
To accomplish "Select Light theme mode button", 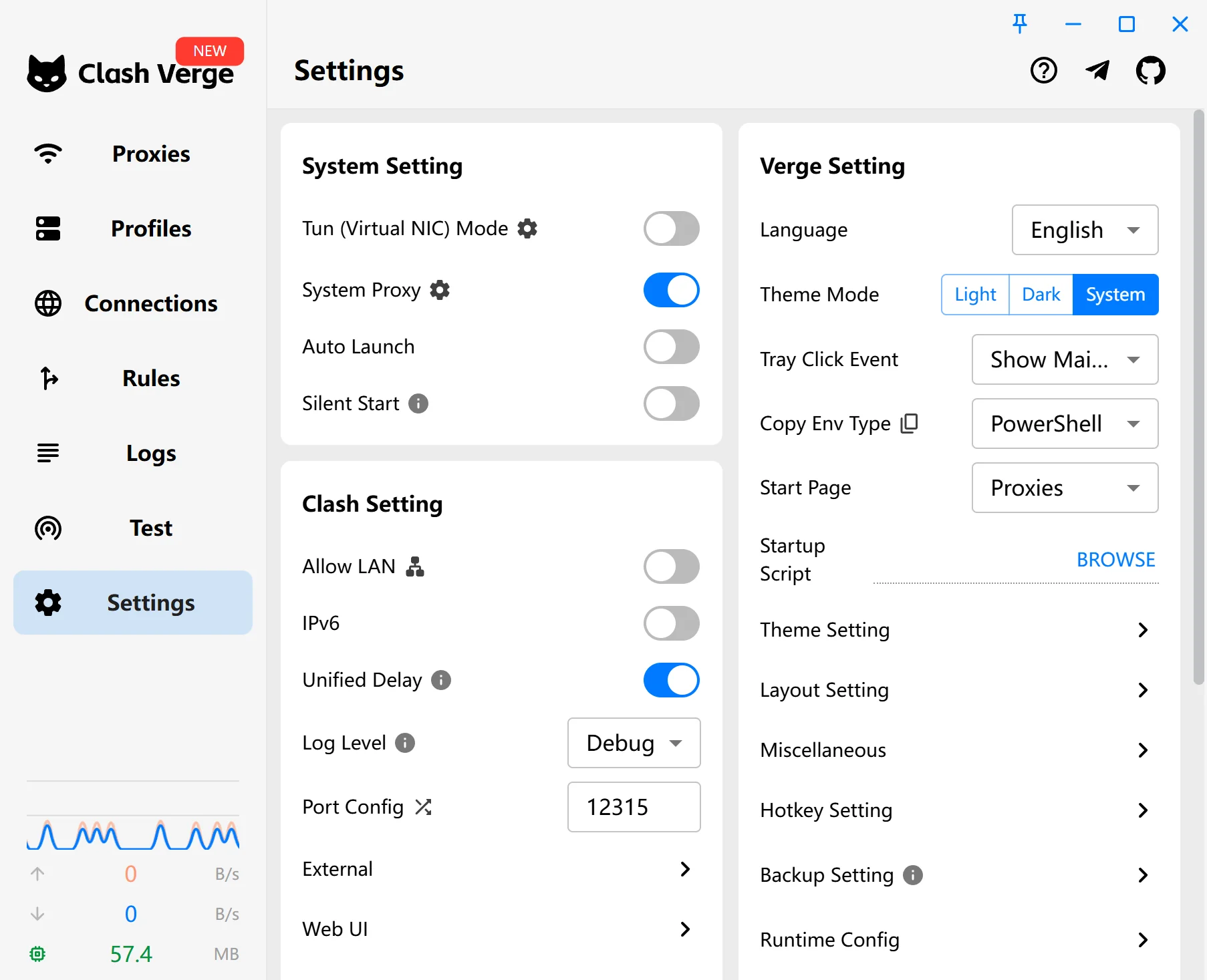I will (975, 295).
